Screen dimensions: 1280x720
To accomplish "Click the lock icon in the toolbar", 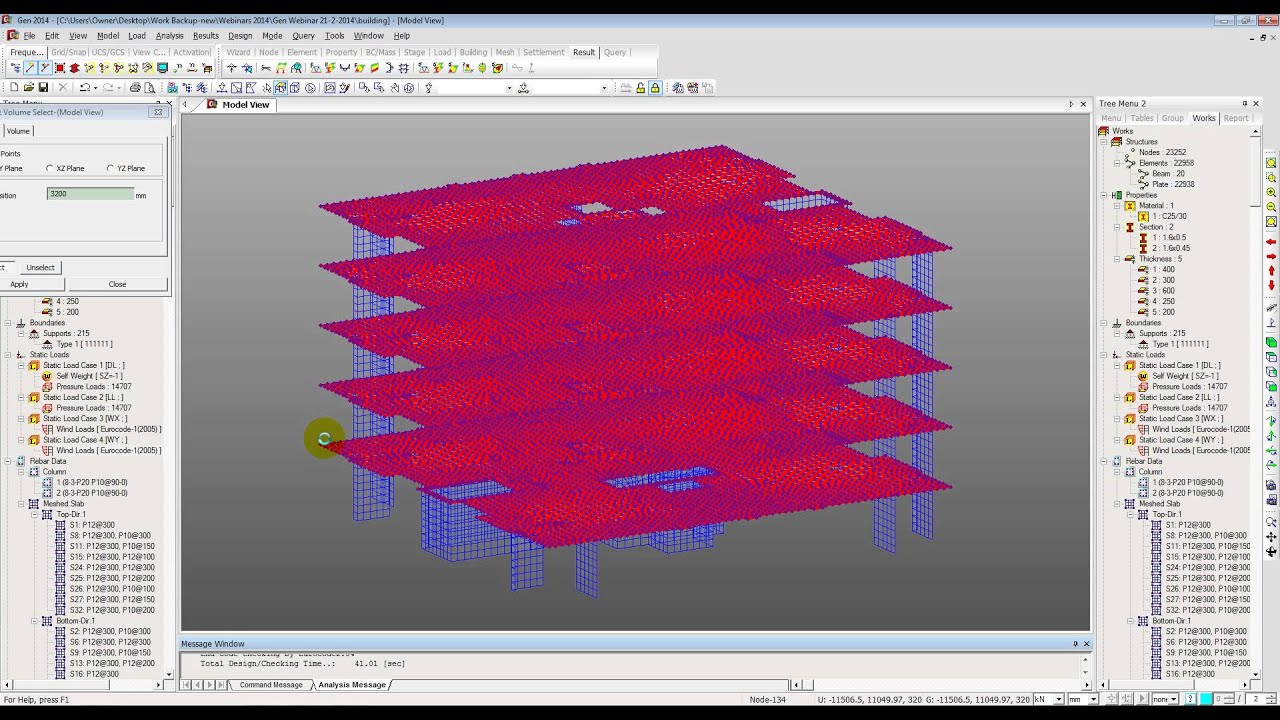I will (x=655, y=88).
